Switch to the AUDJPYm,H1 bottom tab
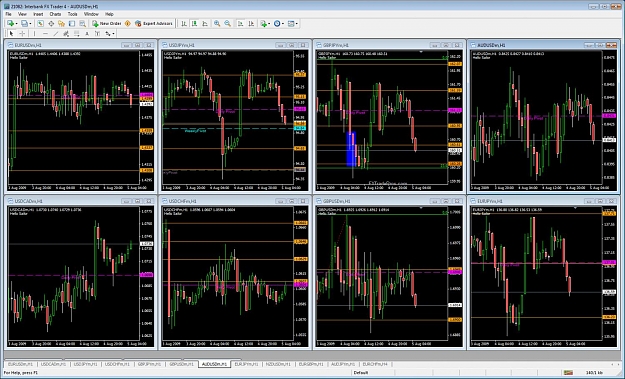The height and width of the screenshot is (379, 625). pos(343,364)
